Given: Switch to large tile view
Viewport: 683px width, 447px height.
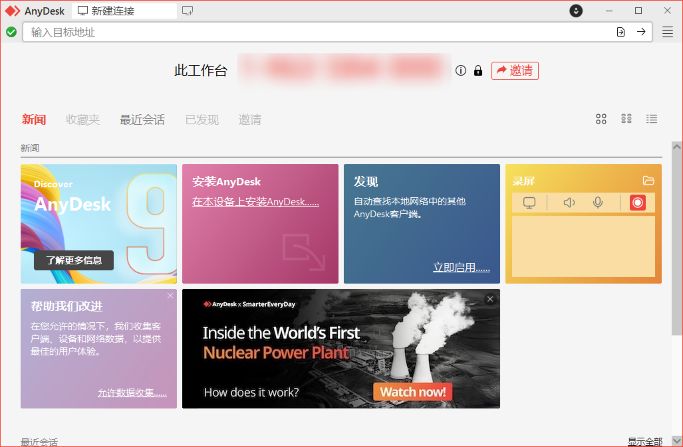Looking at the screenshot, I should tap(601, 119).
